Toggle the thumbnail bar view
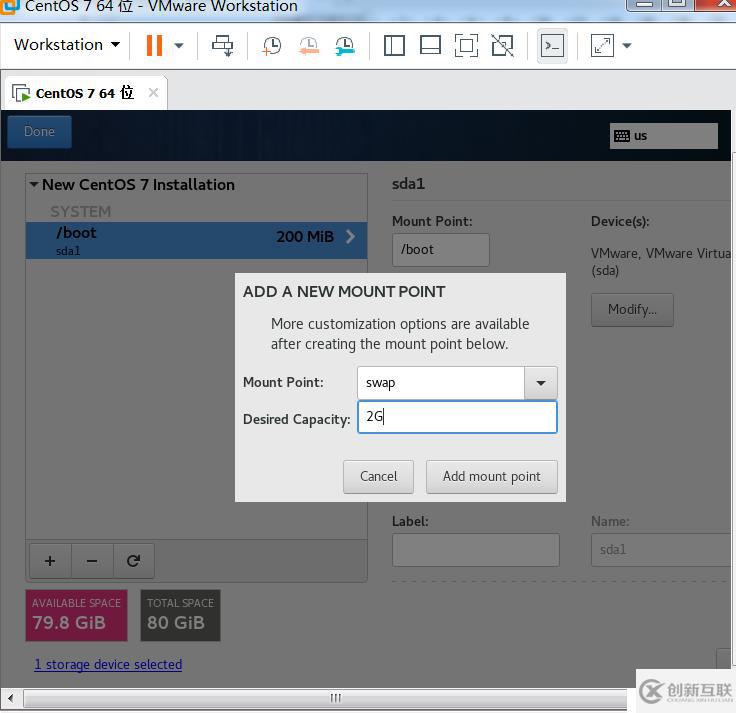 [x=430, y=46]
